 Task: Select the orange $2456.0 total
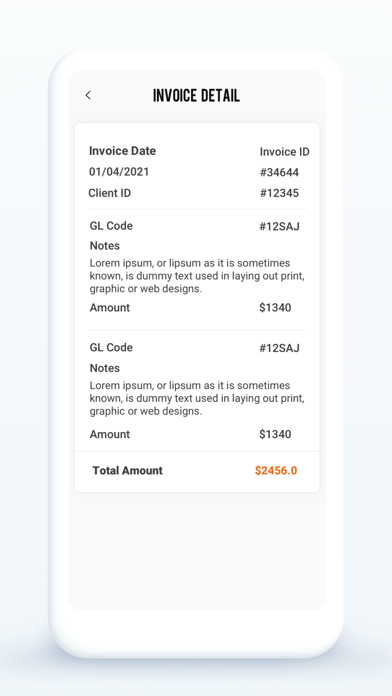coord(276,471)
